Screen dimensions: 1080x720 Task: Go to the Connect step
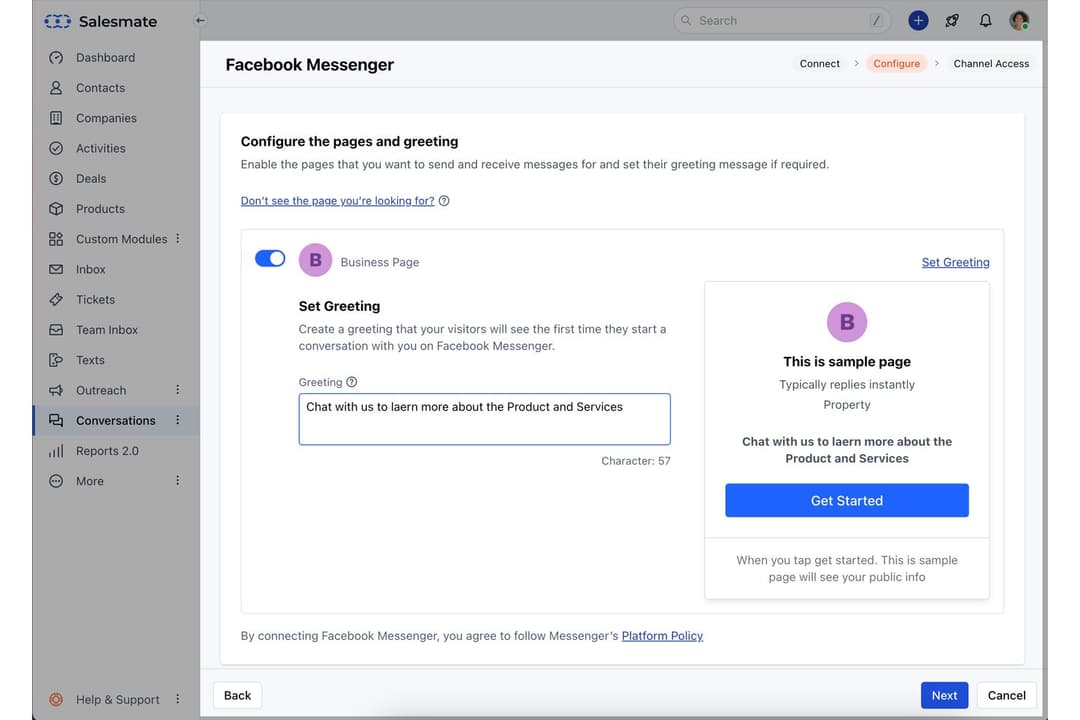(820, 63)
